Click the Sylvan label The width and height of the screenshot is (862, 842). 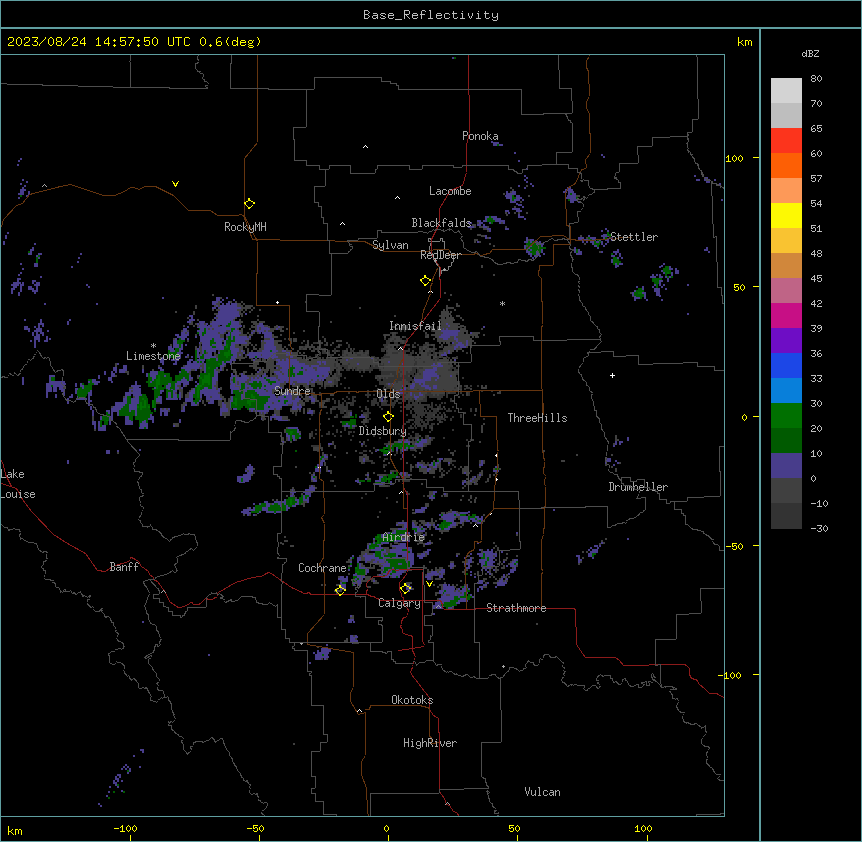pyautogui.click(x=390, y=245)
